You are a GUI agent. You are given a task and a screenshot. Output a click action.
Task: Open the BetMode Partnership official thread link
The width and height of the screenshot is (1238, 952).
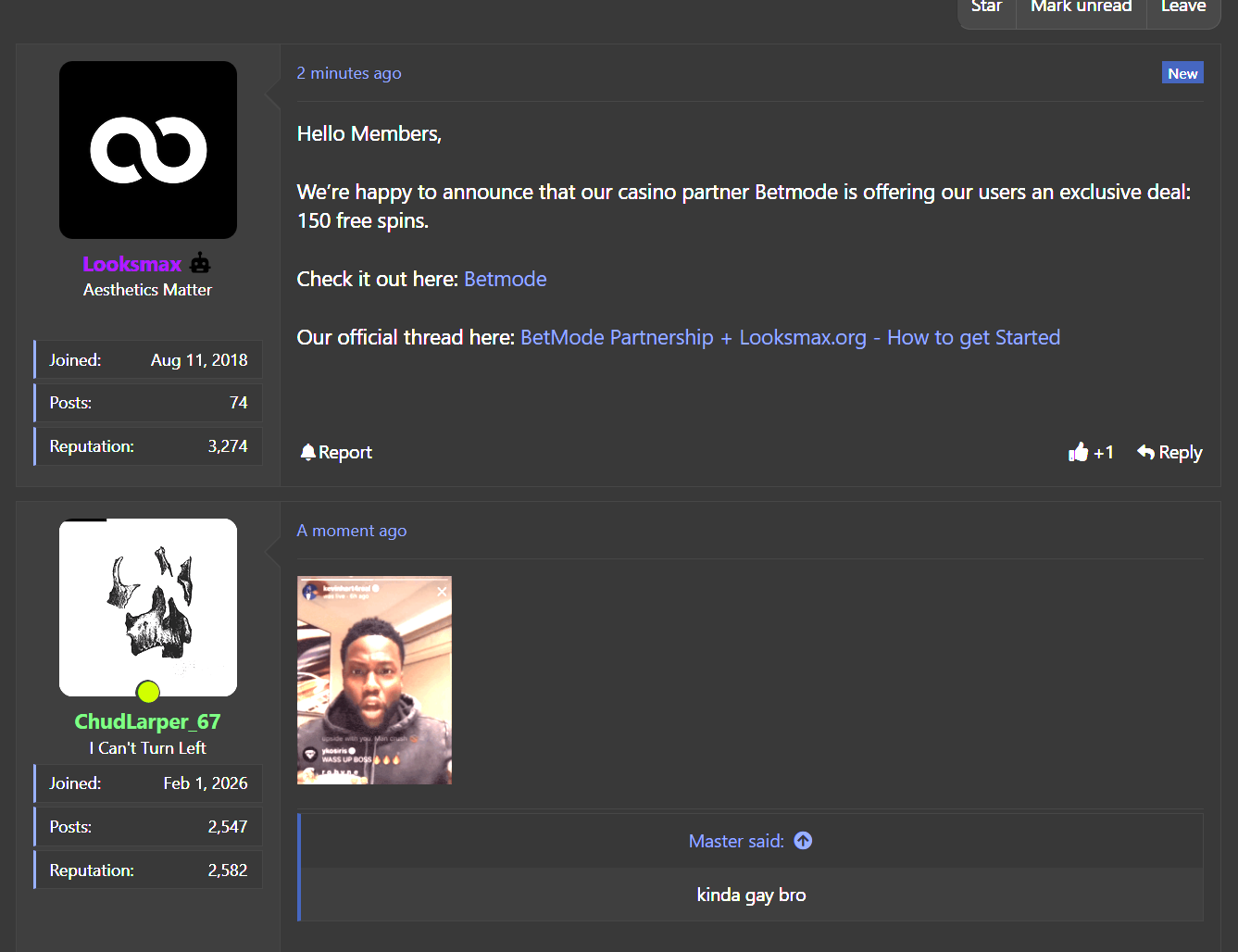coord(790,337)
